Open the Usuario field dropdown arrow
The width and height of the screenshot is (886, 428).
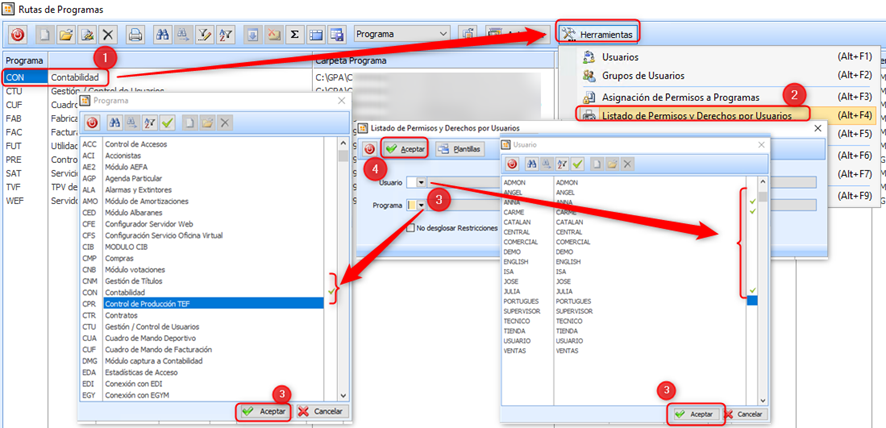(x=423, y=183)
